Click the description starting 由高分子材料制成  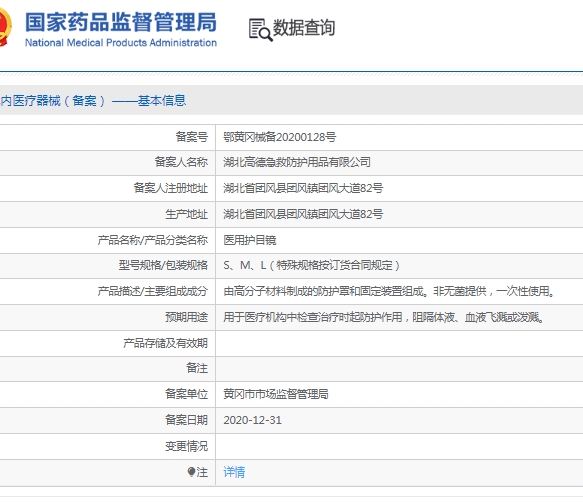pyautogui.click(x=389, y=291)
